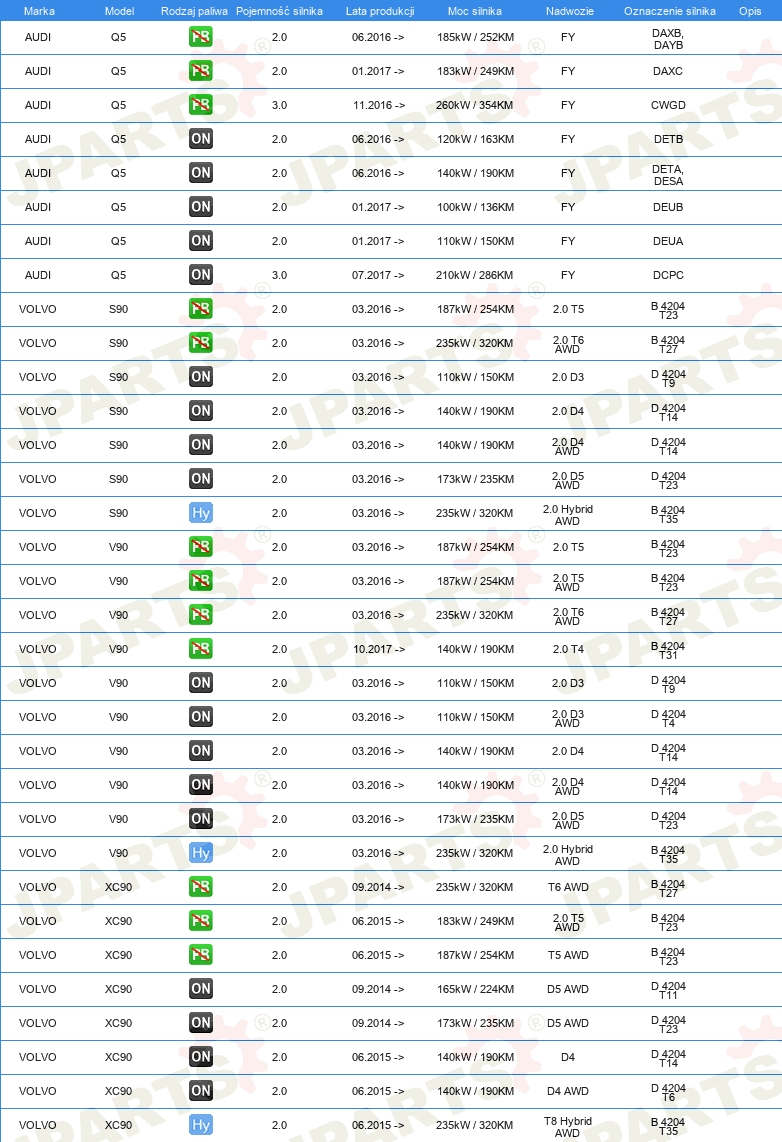Click the petrol icon in the Volvo XC90 T6 AWD row

coord(201,886)
